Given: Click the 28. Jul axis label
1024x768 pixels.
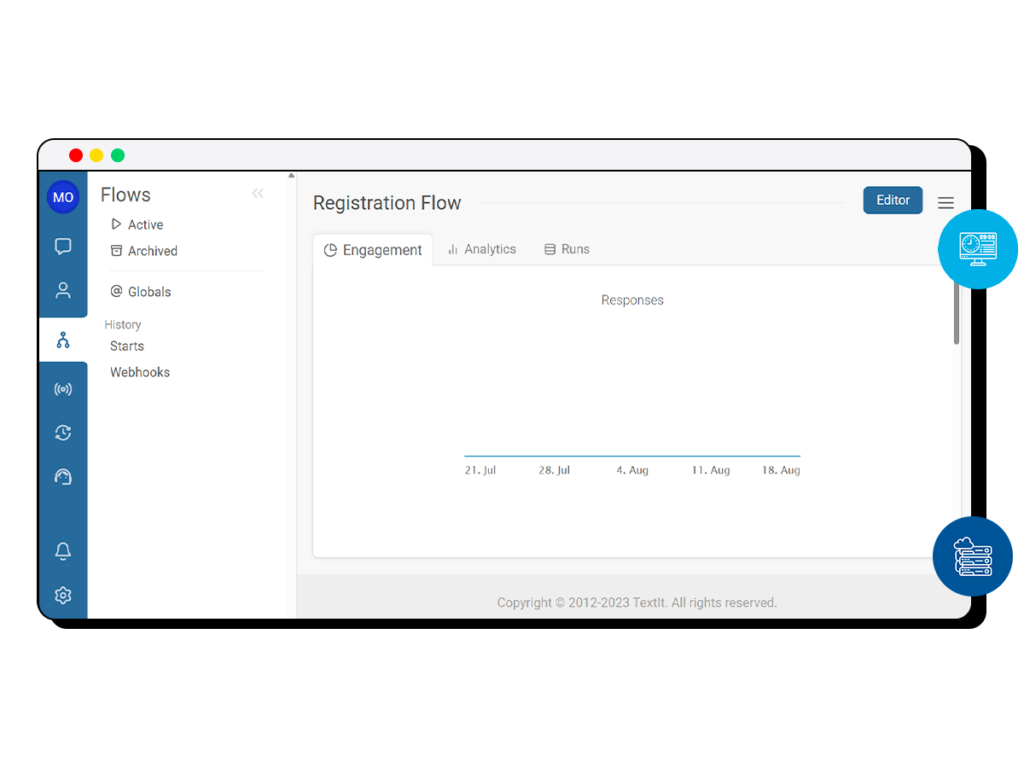Looking at the screenshot, I should 554,470.
